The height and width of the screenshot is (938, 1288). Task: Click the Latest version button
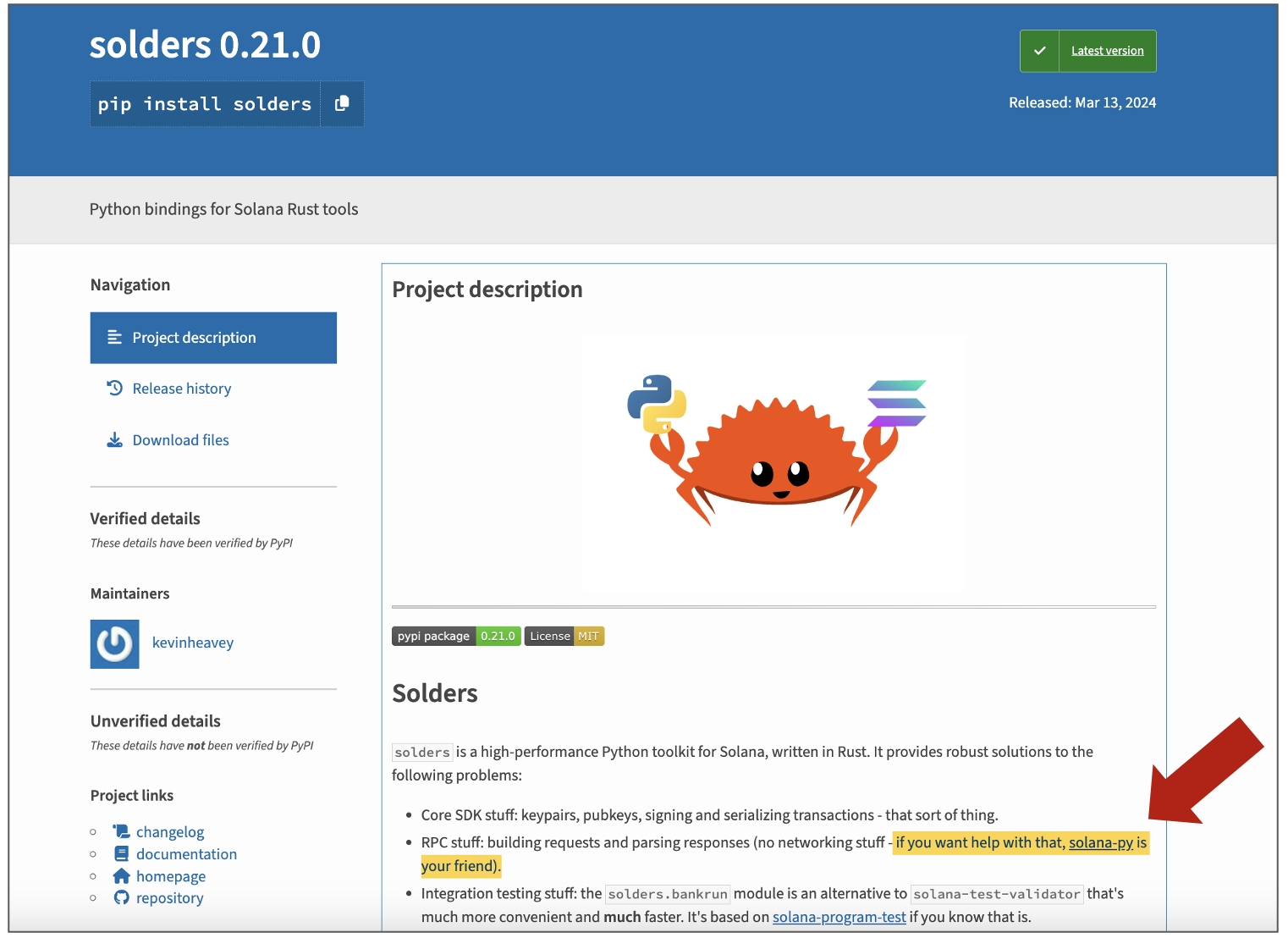point(1107,51)
